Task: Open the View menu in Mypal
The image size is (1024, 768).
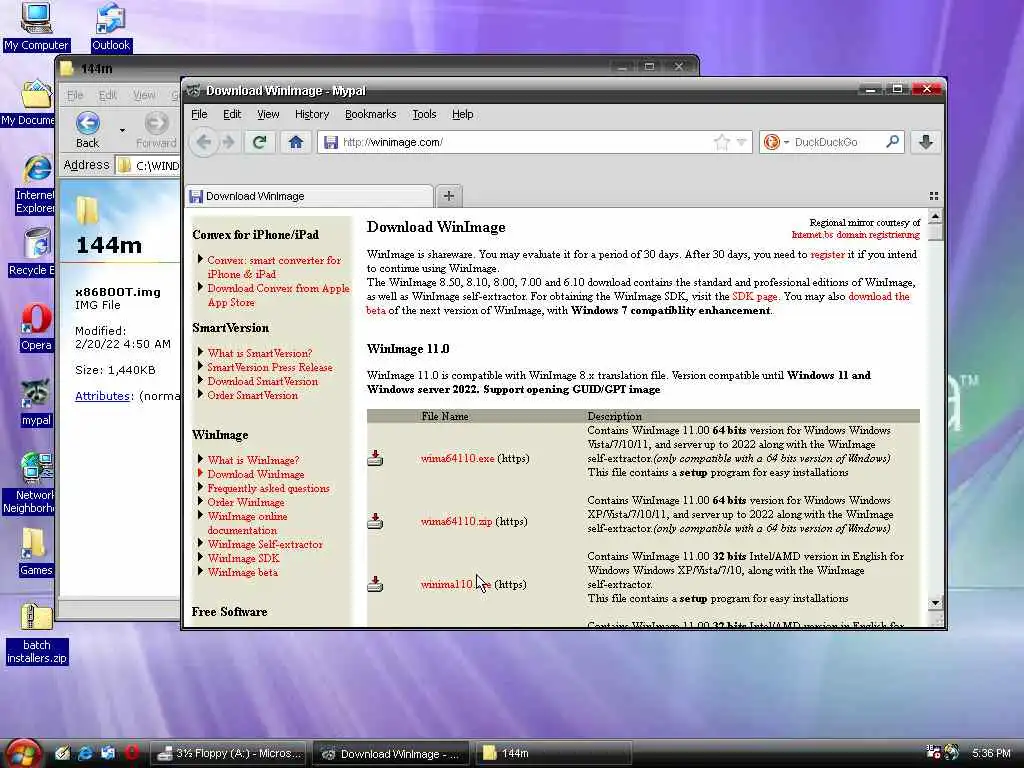Action: (268, 114)
